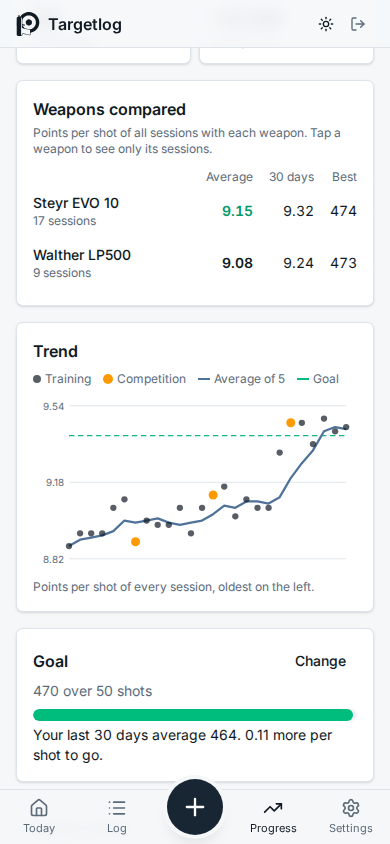Click the Targetlog logo icon
Viewport: 390px width, 844px height.
pos(28,24)
